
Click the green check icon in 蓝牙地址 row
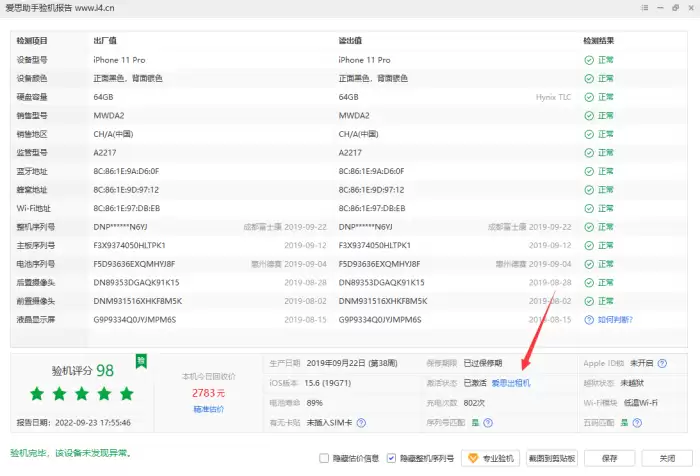tap(589, 171)
